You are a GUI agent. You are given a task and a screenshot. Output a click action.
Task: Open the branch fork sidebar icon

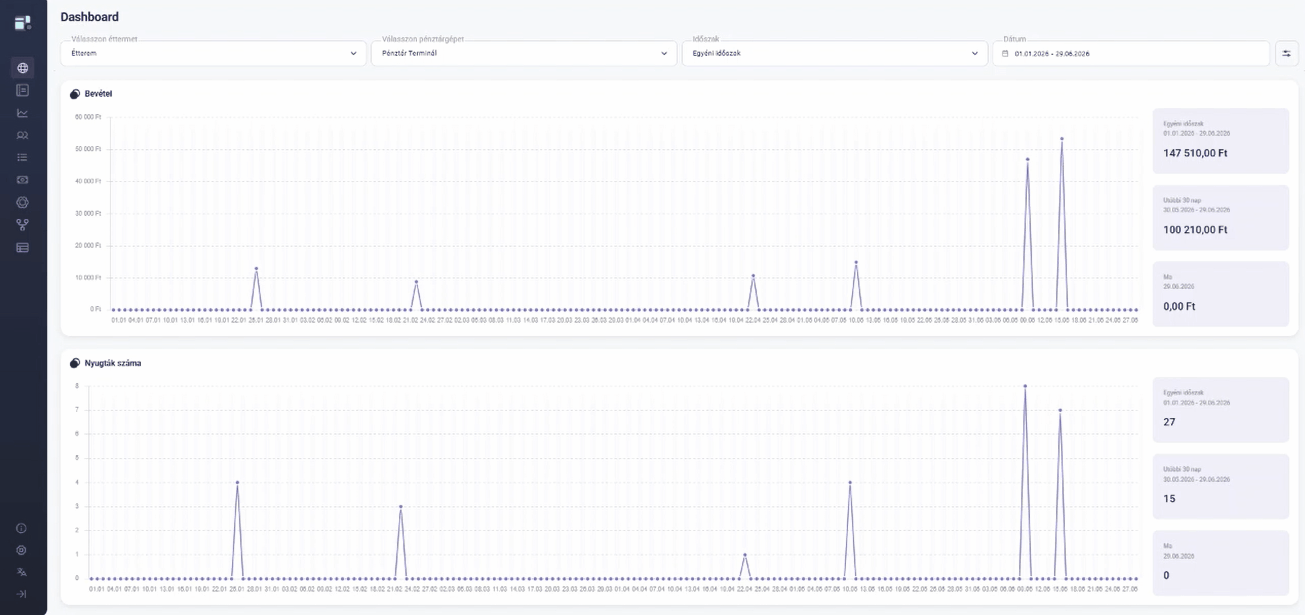(x=22, y=225)
